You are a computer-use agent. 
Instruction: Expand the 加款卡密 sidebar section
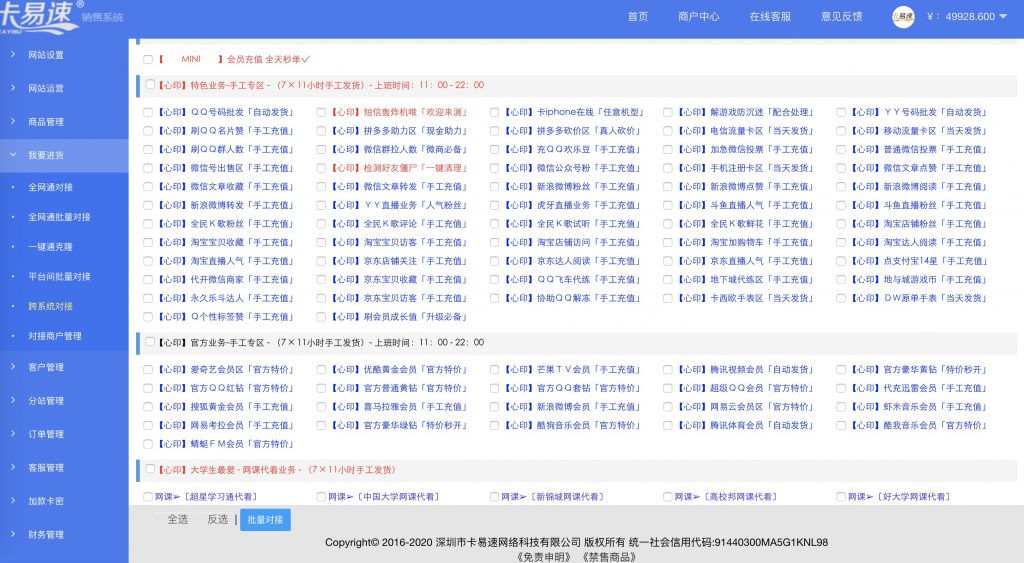click(64, 501)
